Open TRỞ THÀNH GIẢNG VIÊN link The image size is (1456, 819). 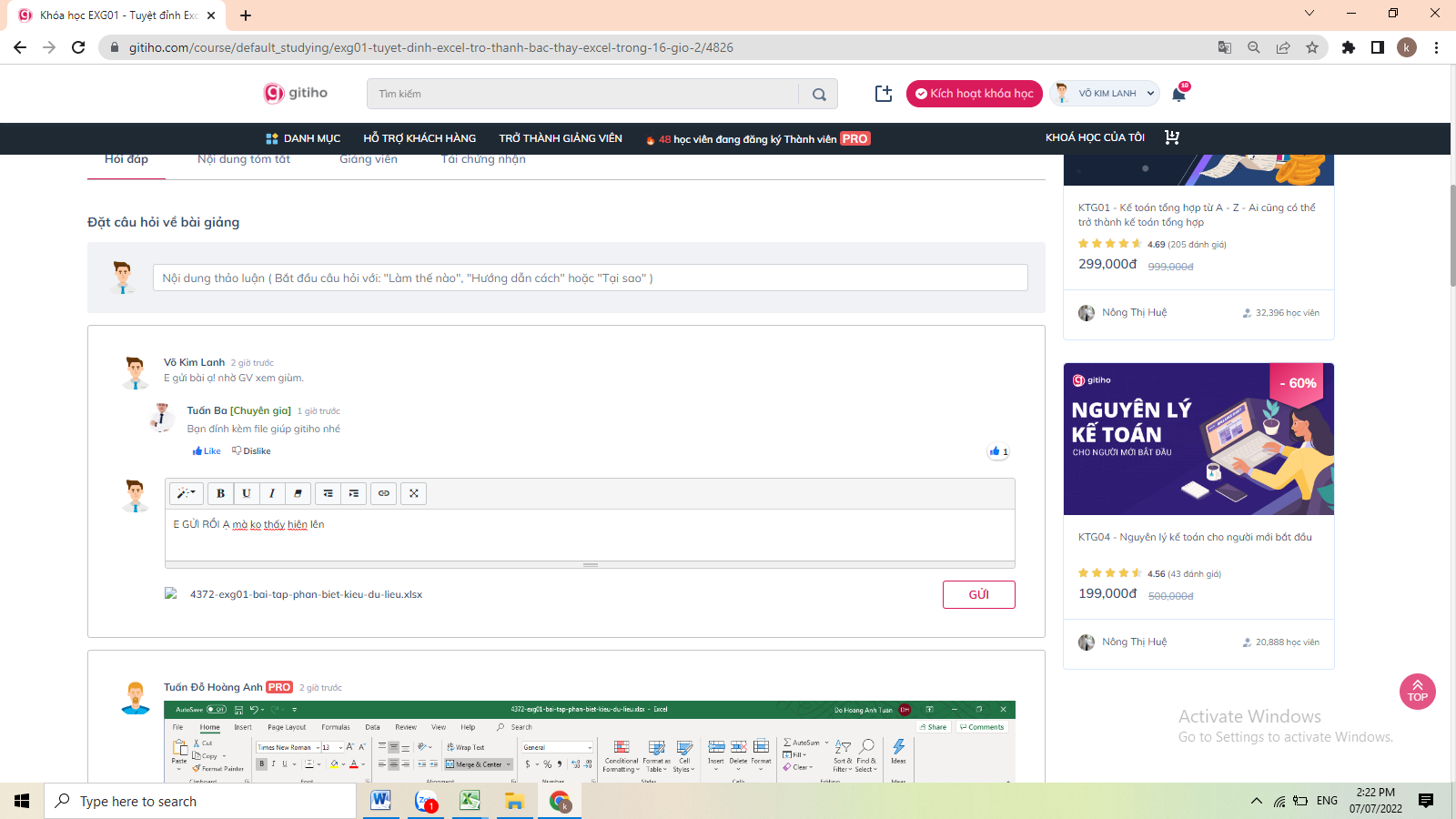[x=561, y=138]
